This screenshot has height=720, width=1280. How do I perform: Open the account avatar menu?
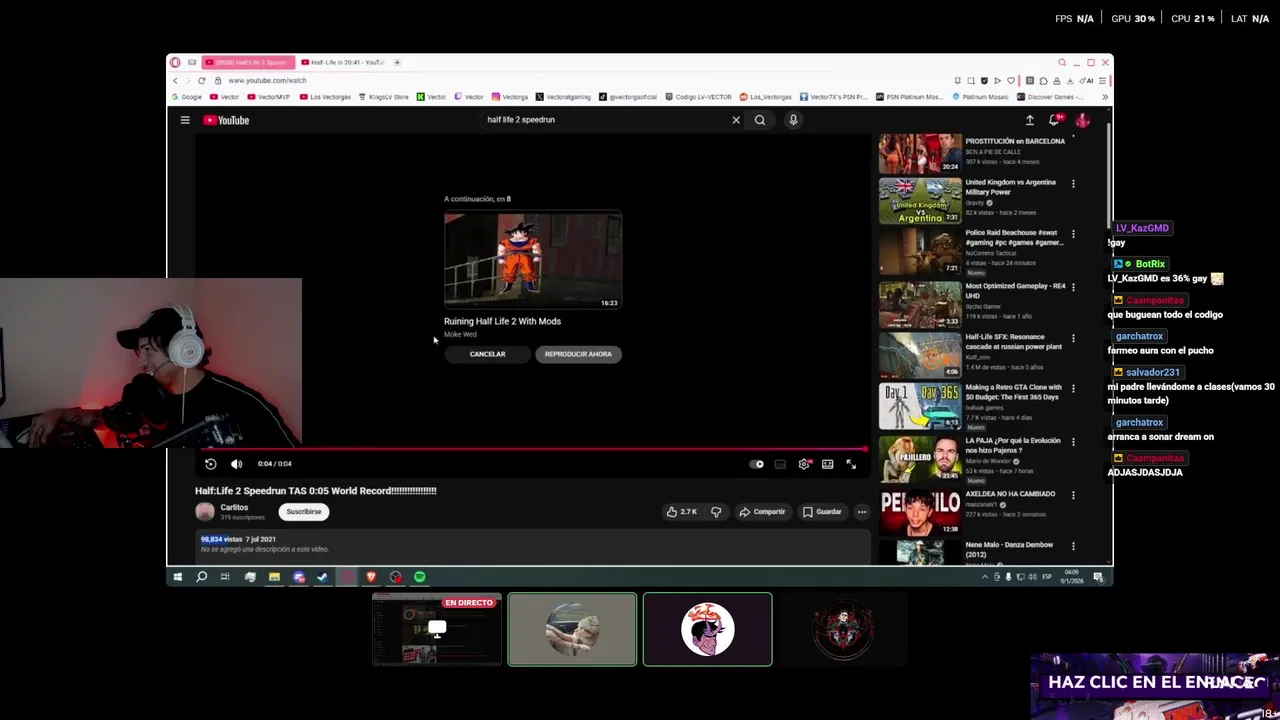coord(1082,120)
